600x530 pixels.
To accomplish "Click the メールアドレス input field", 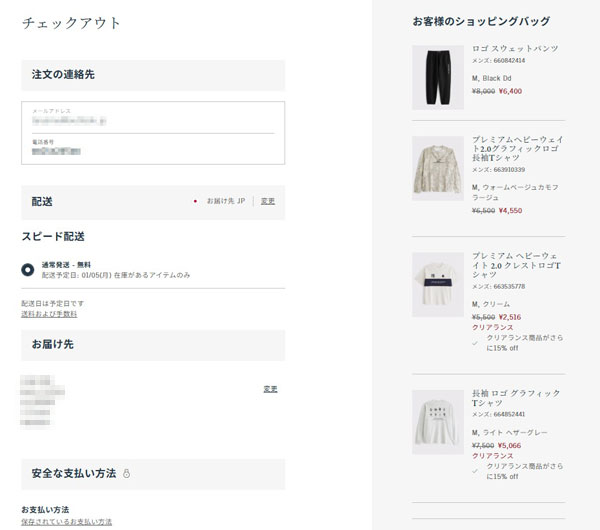I will pos(152,119).
